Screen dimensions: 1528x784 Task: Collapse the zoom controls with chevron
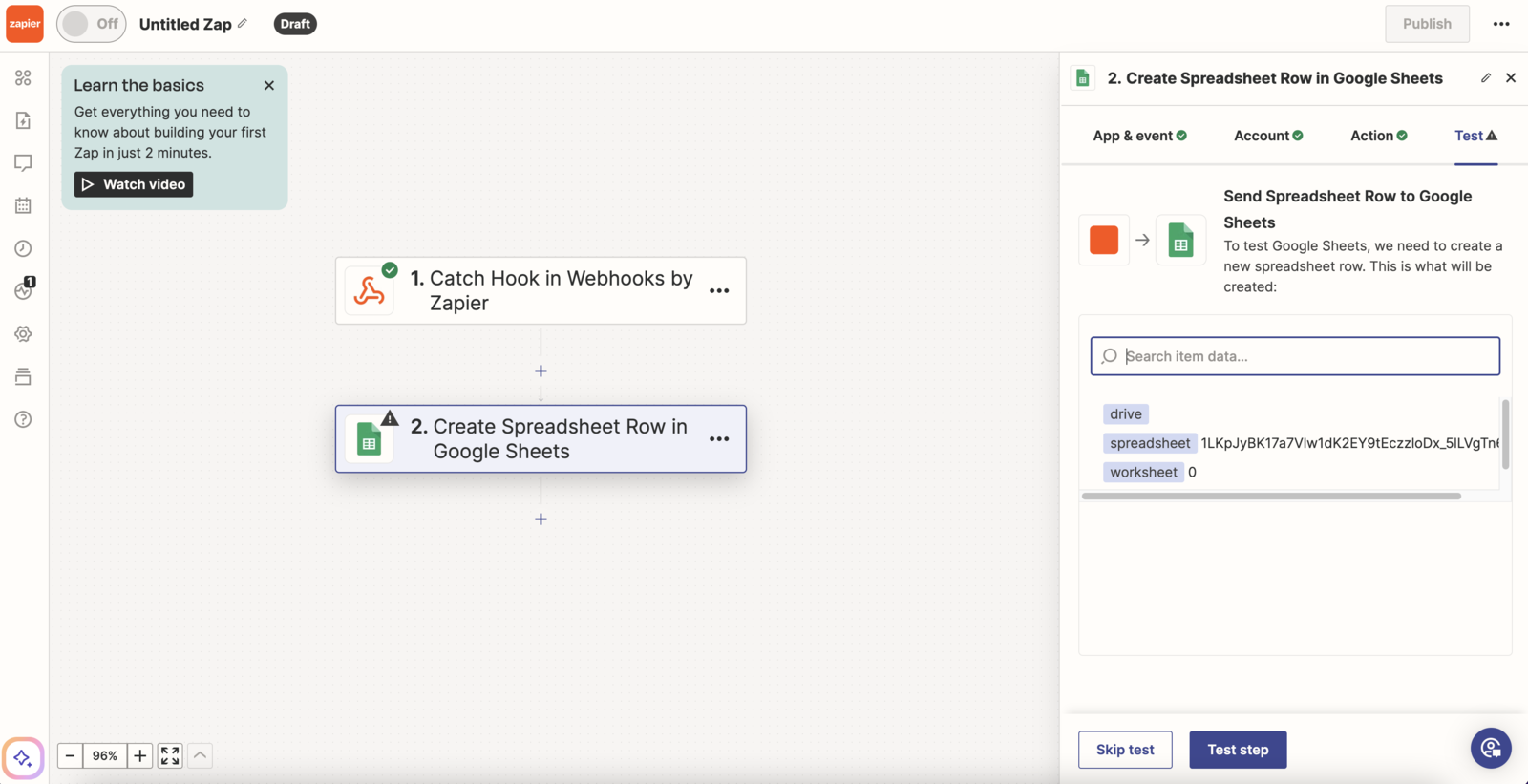click(x=200, y=756)
